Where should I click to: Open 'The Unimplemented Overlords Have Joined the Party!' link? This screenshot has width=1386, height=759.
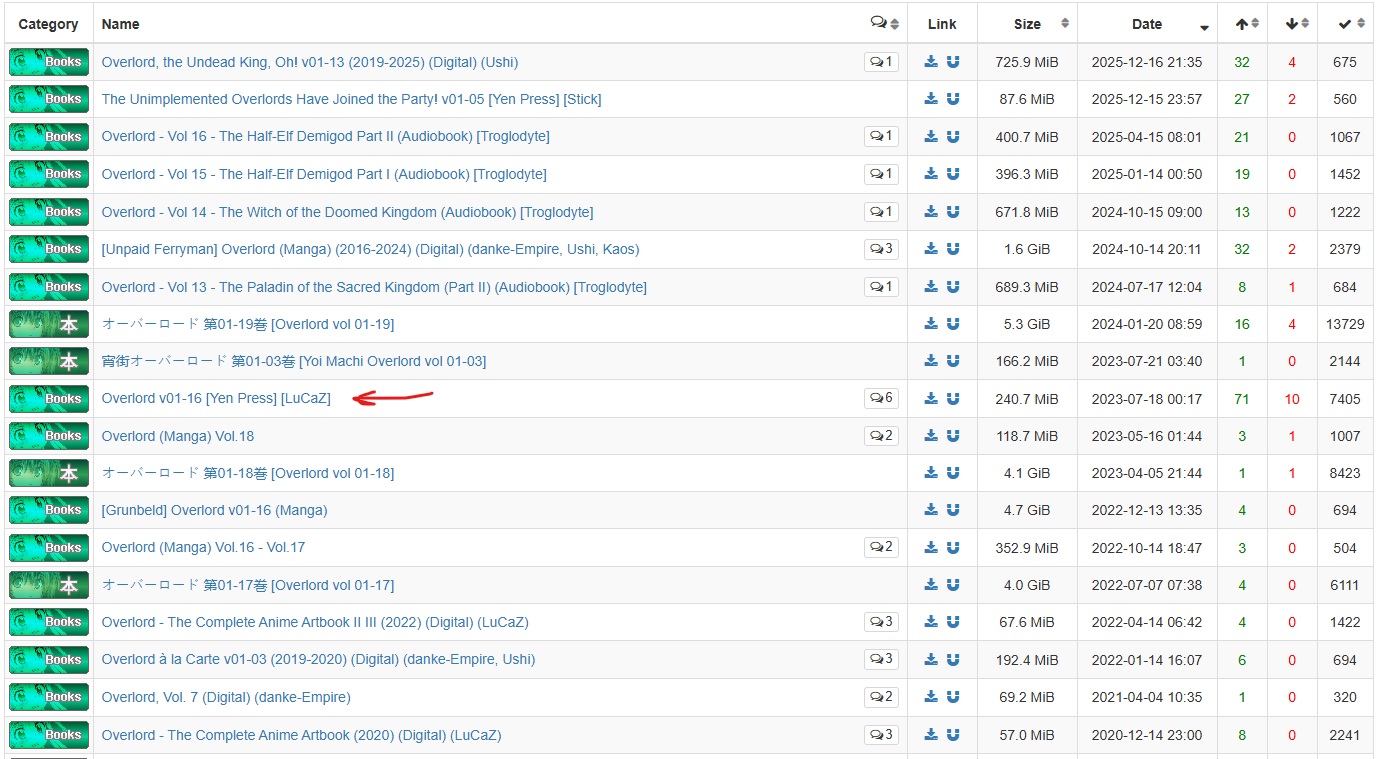point(351,99)
